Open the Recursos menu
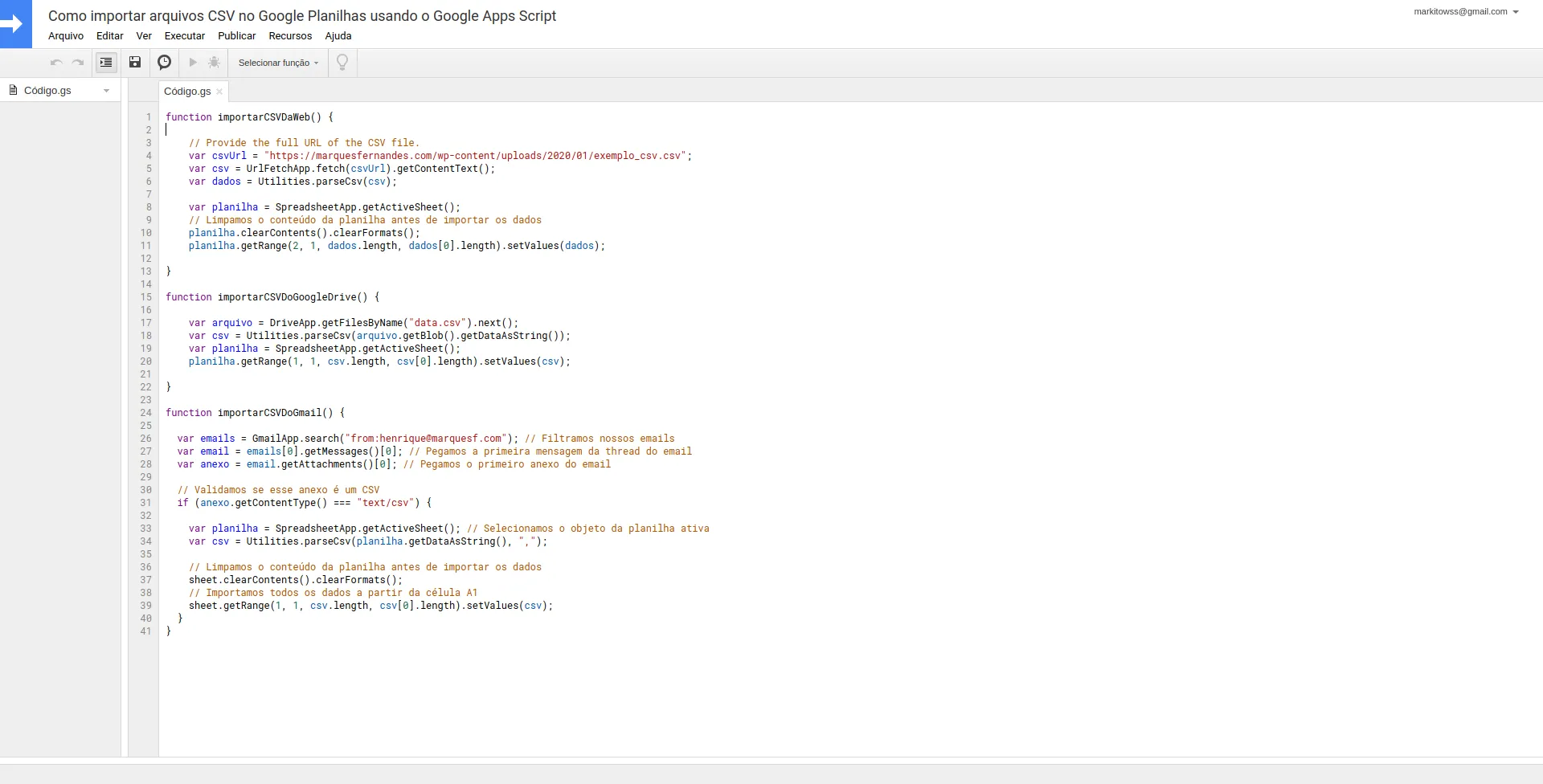 pos(290,36)
